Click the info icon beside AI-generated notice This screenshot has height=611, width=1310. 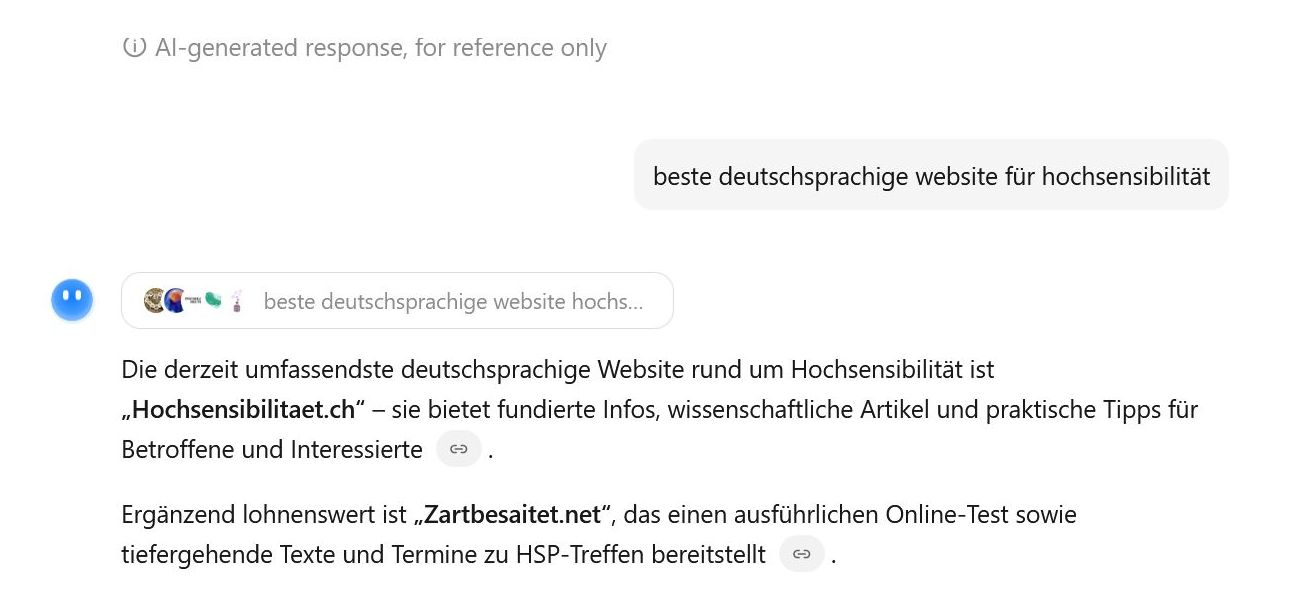tap(134, 48)
